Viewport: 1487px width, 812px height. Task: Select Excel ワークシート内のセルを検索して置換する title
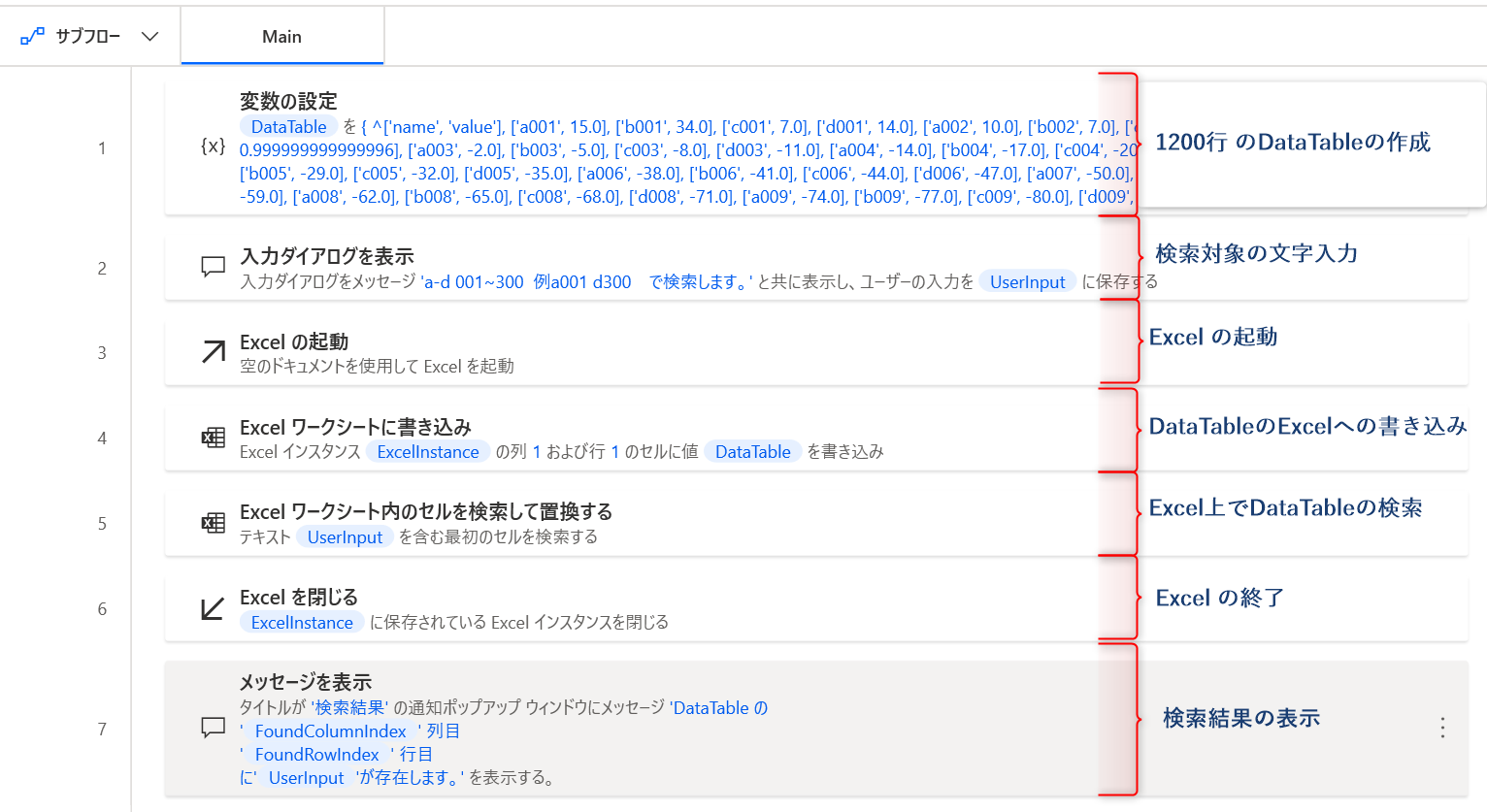click(x=426, y=511)
